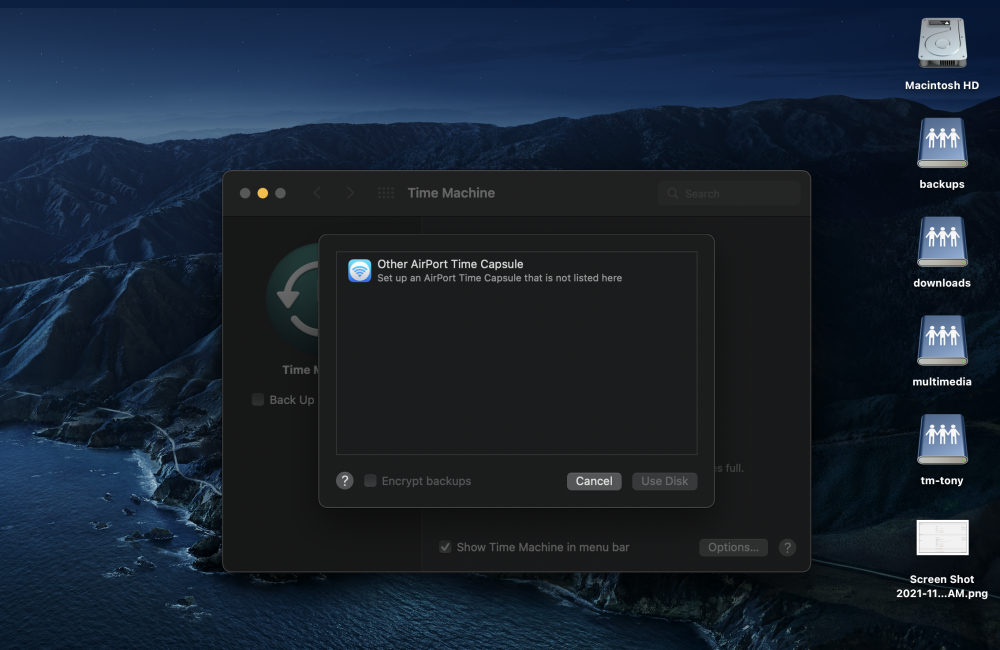
Task: Click the 'multimedia' volume label
Action: (942, 382)
